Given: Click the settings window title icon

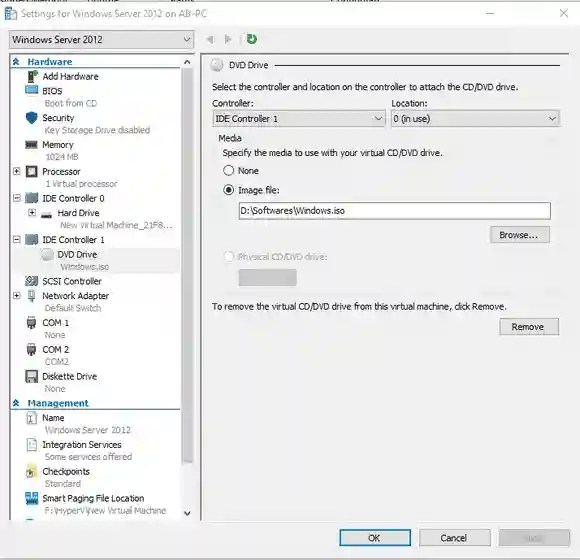Looking at the screenshot, I should click(x=10, y=14).
